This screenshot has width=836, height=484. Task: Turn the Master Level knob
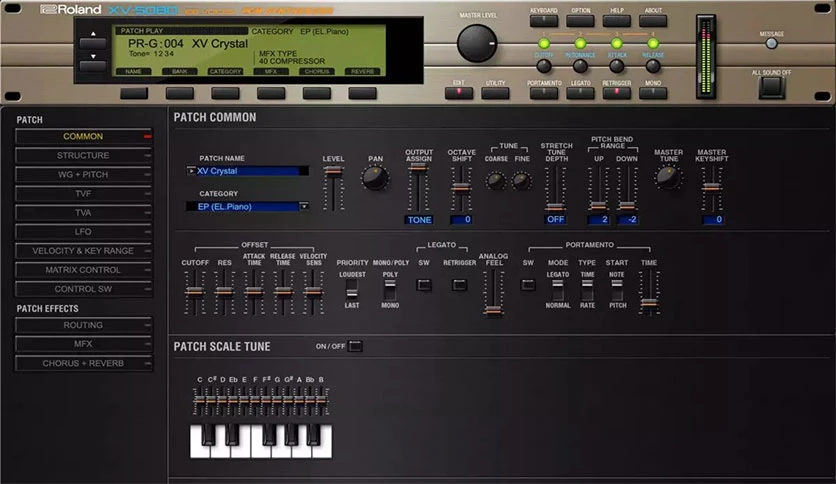[x=477, y=43]
